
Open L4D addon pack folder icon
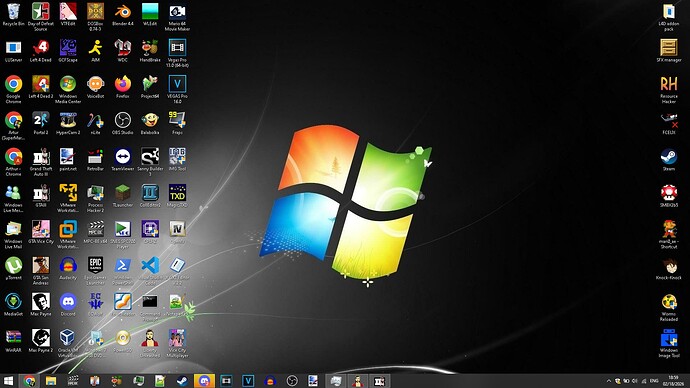tap(669, 17)
